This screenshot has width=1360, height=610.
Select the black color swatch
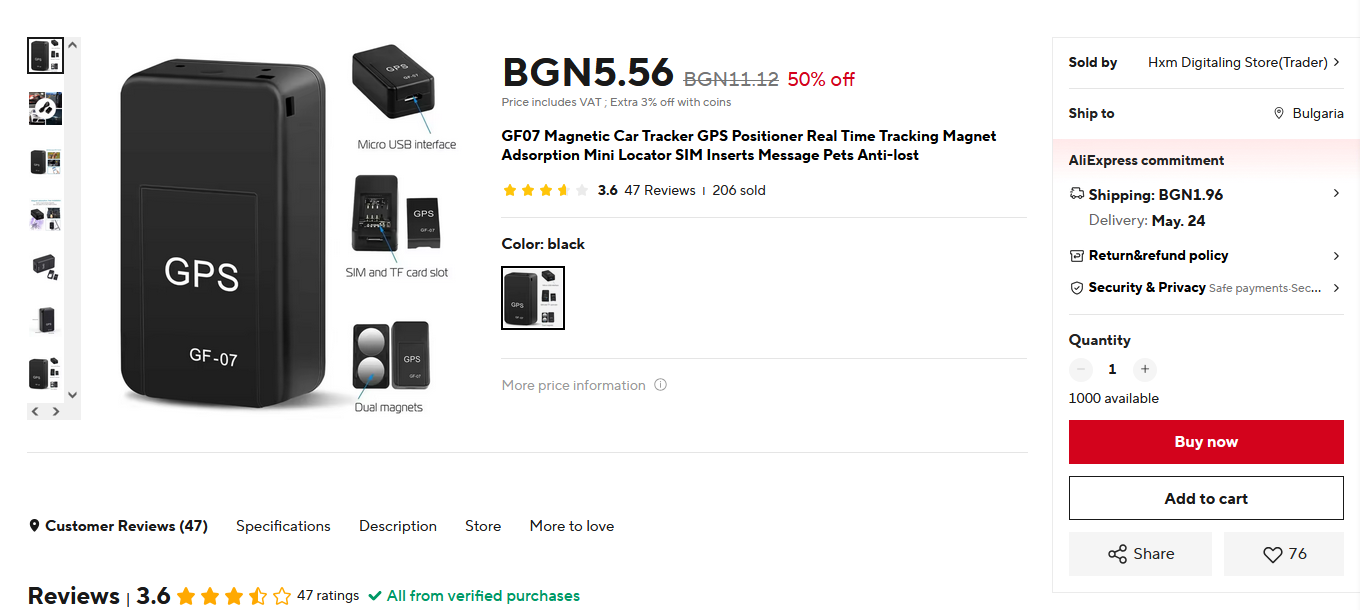click(x=533, y=298)
